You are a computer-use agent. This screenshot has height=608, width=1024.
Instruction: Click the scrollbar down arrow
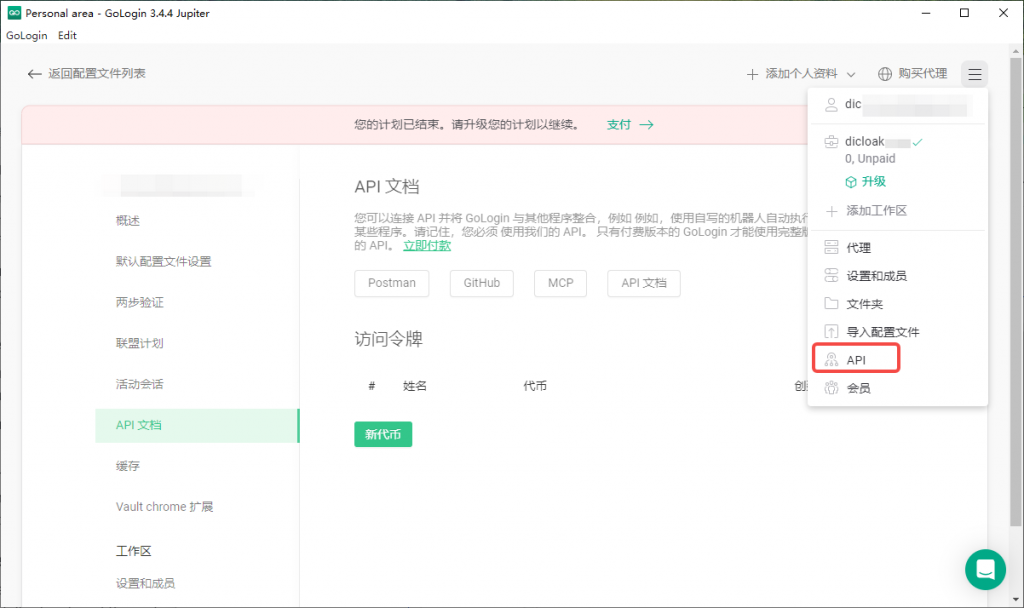[x=1016, y=599]
